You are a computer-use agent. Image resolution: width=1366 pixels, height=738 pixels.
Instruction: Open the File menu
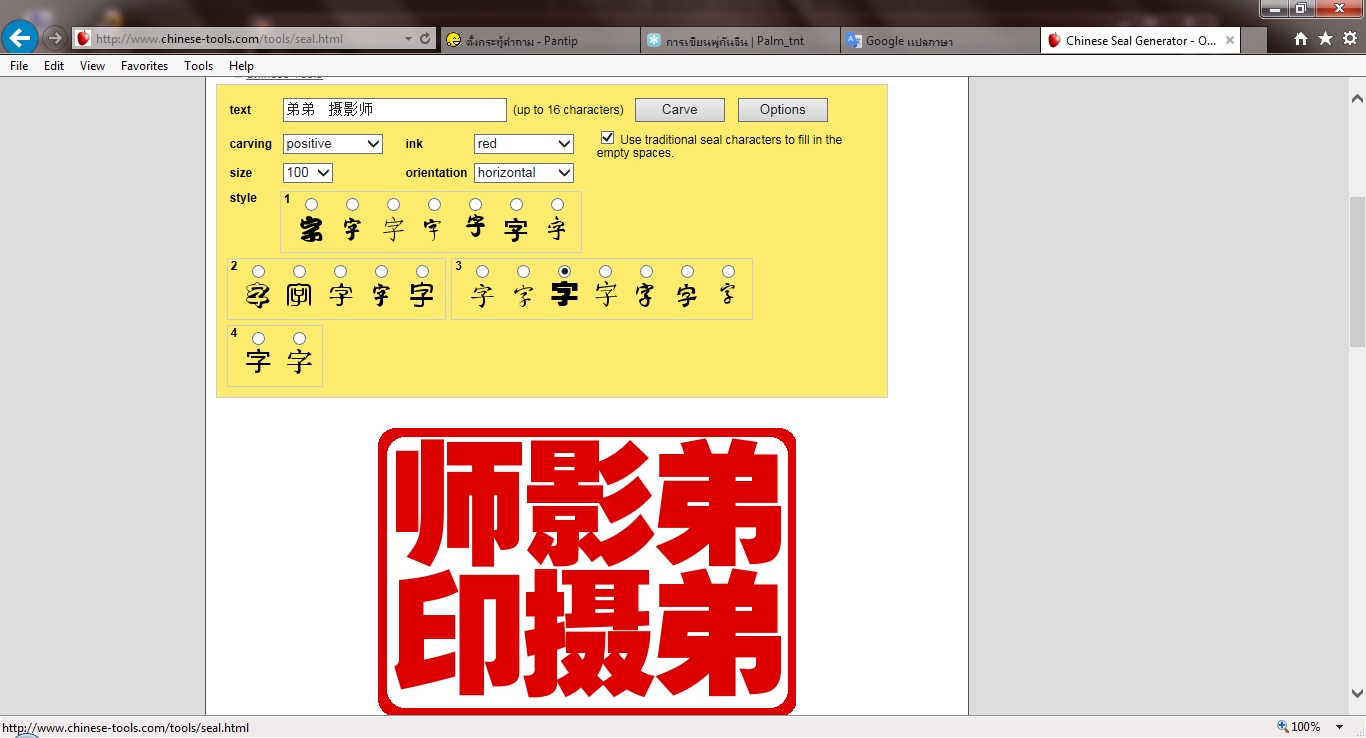19,66
